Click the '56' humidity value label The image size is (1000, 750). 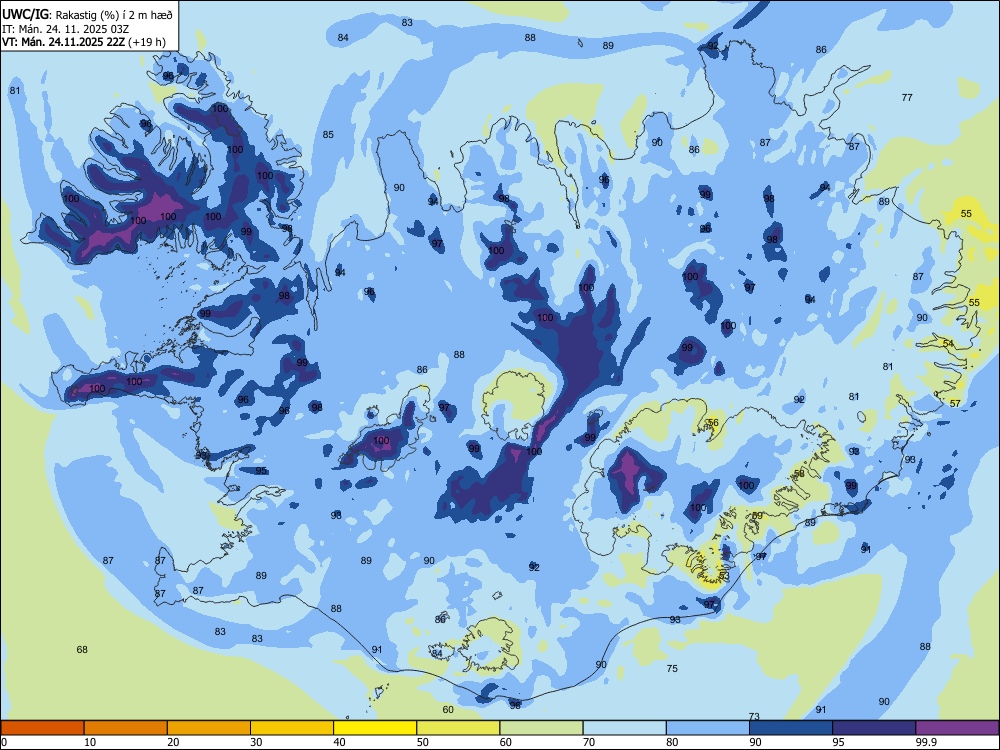point(713,422)
